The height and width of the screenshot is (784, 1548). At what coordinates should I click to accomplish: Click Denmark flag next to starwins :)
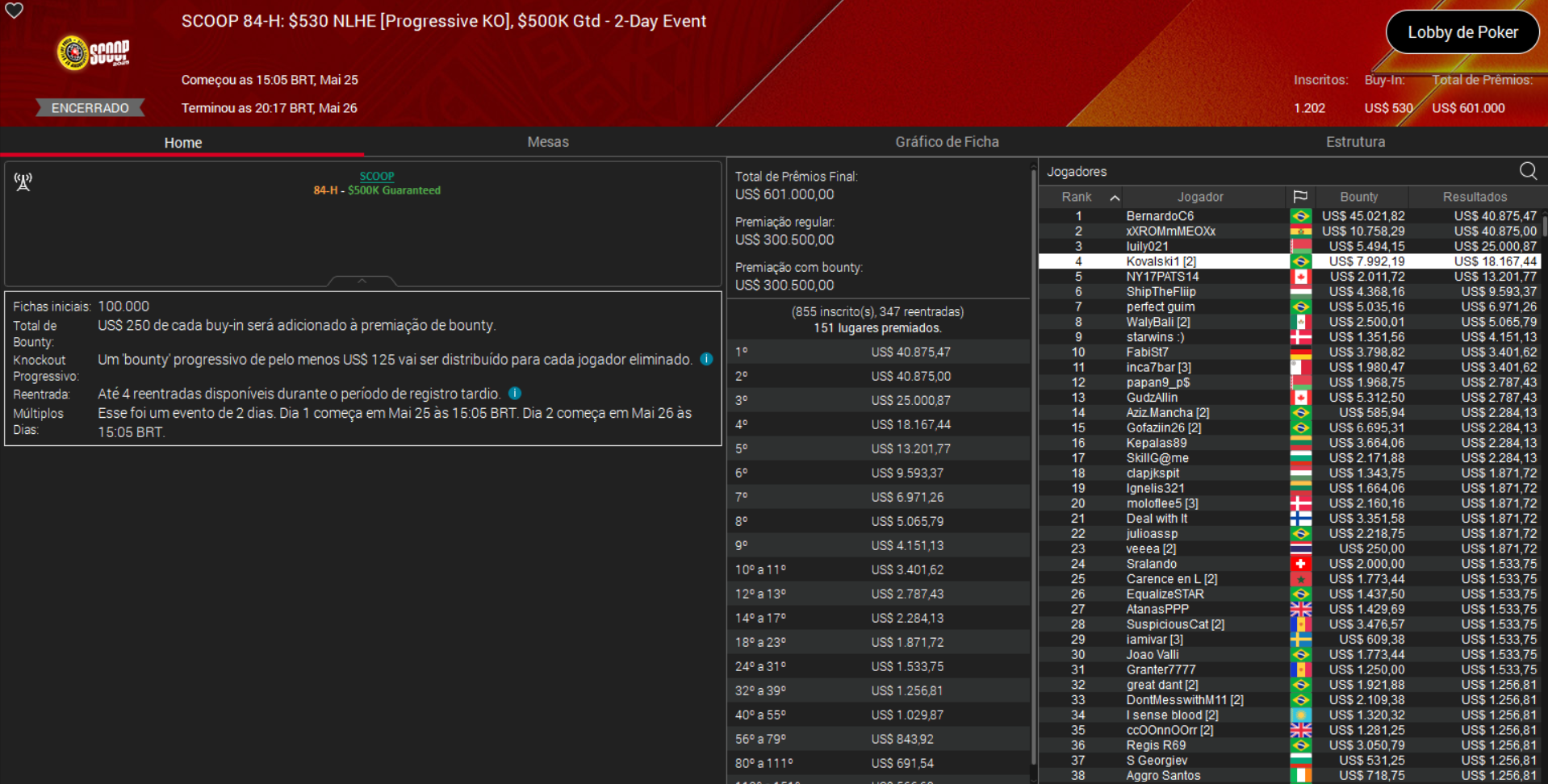pyautogui.click(x=1300, y=337)
